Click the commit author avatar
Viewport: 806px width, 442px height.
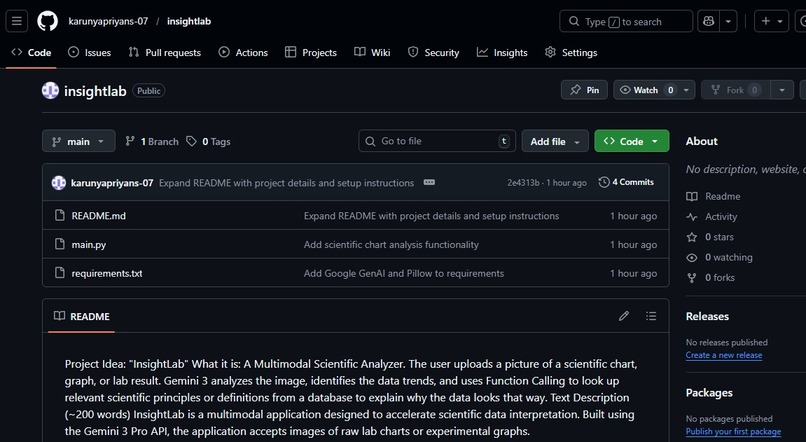tap(59, 182)
